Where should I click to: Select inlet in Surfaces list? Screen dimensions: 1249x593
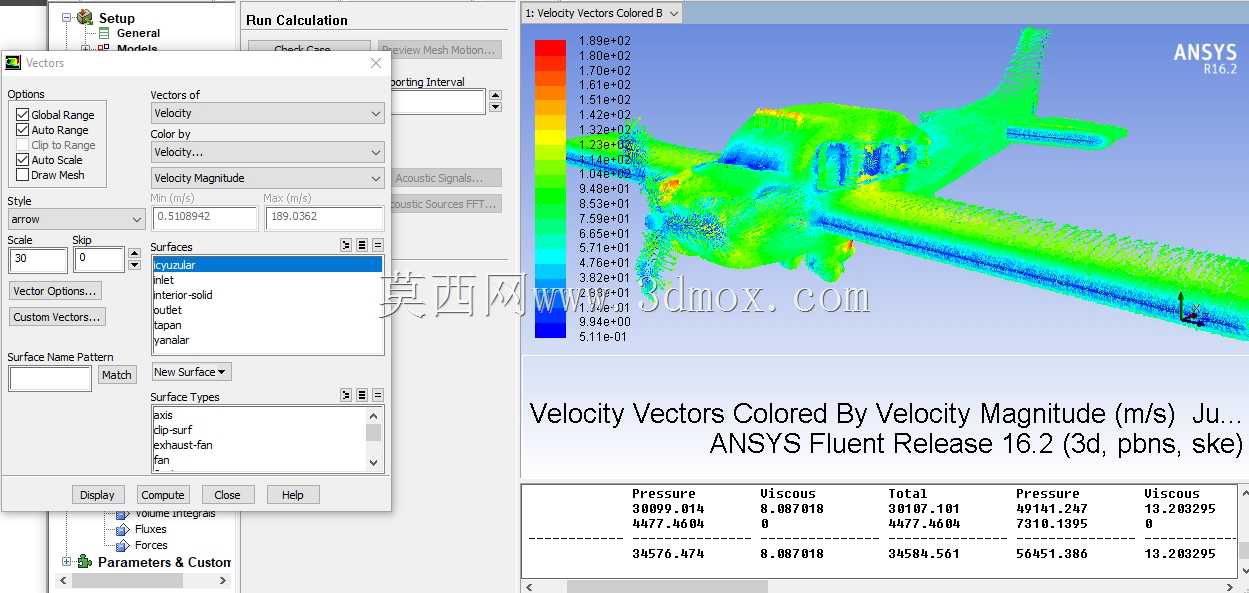click(x=267, y=280)
